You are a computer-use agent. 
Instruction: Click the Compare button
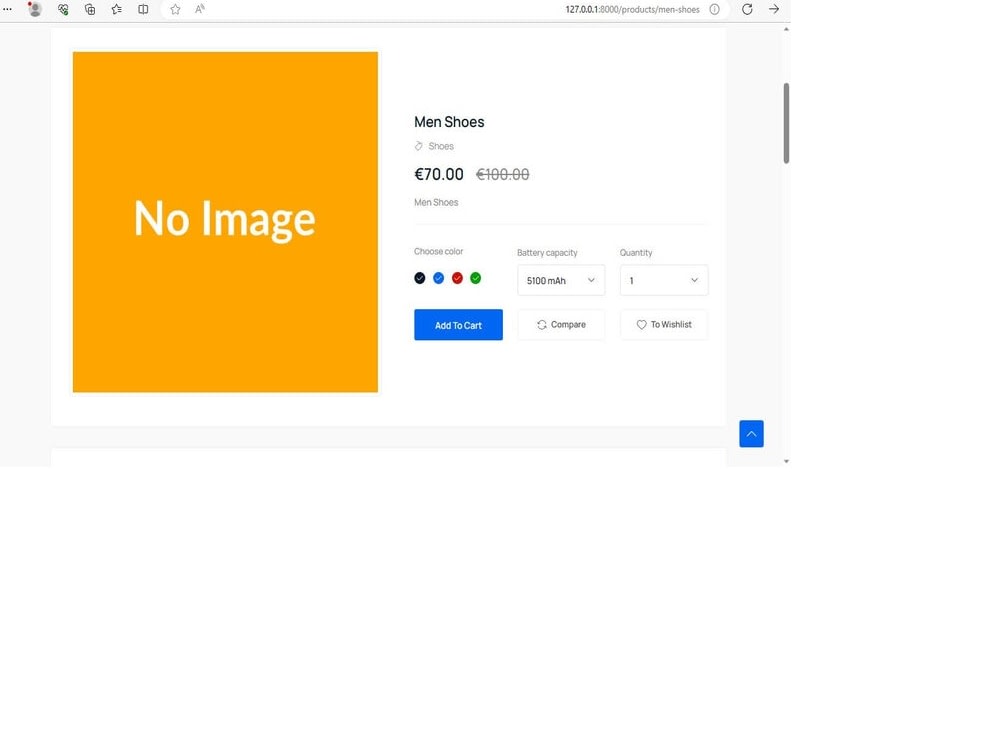click(x=561, y=325)
